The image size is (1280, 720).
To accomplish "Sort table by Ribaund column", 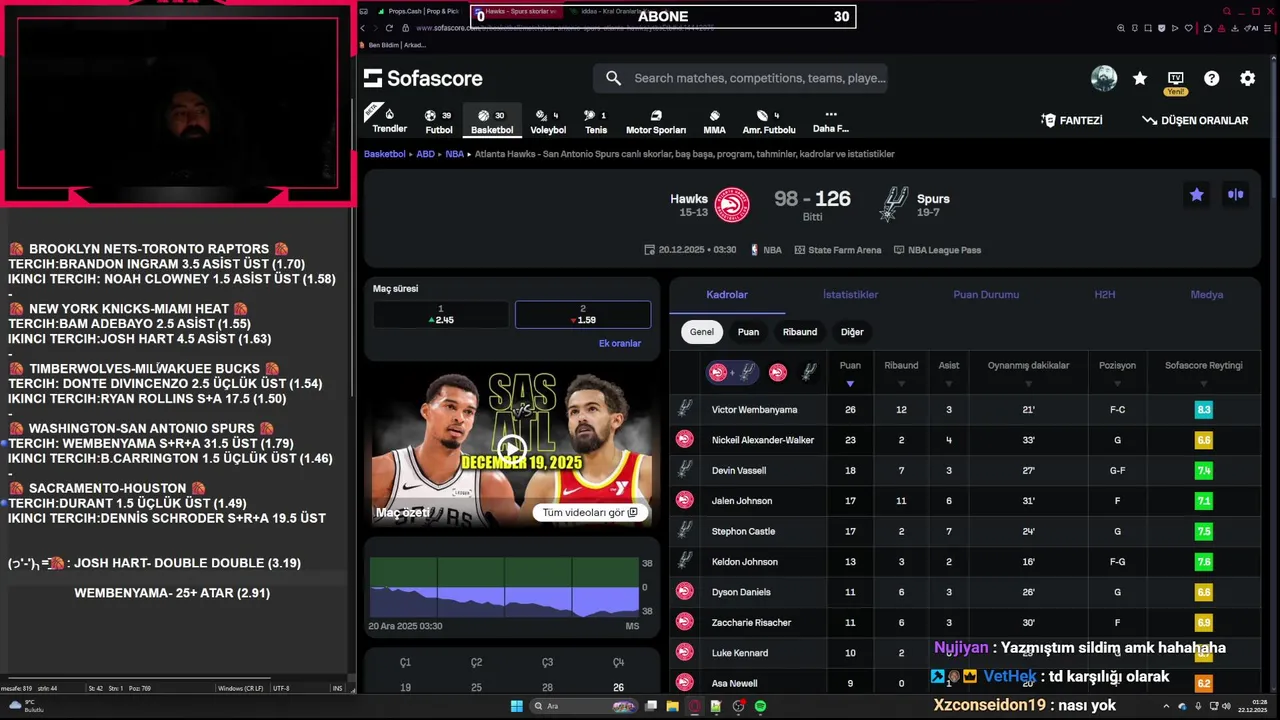I will tap(901, 373).
